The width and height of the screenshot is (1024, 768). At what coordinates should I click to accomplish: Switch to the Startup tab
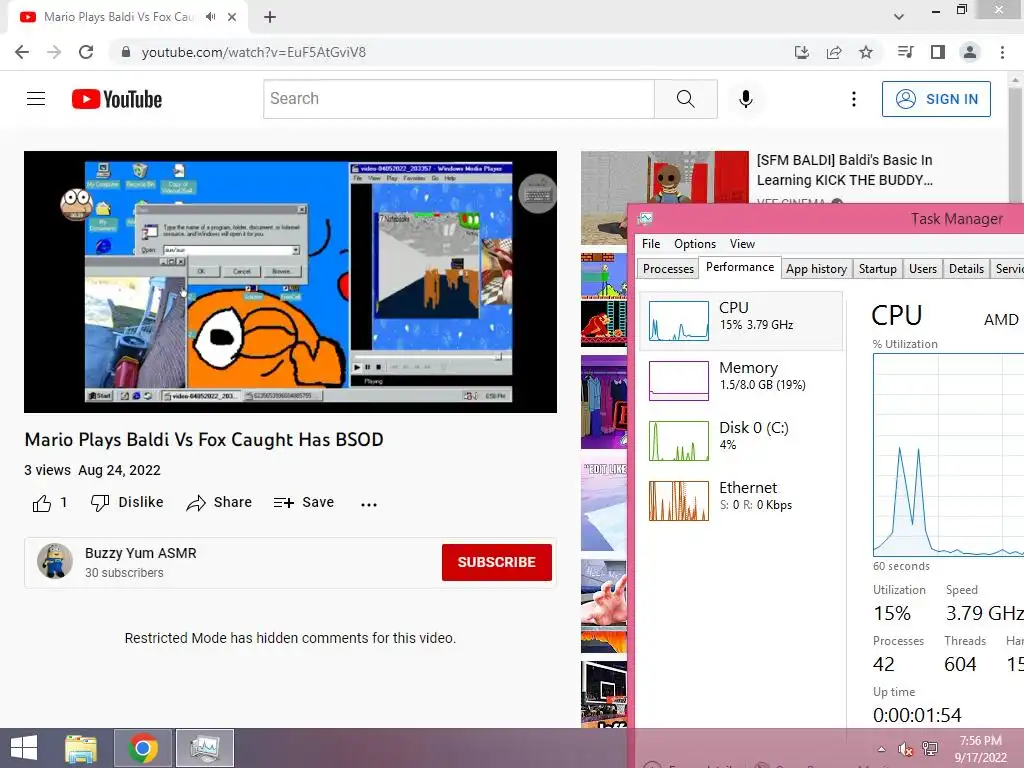pos(878,268)
